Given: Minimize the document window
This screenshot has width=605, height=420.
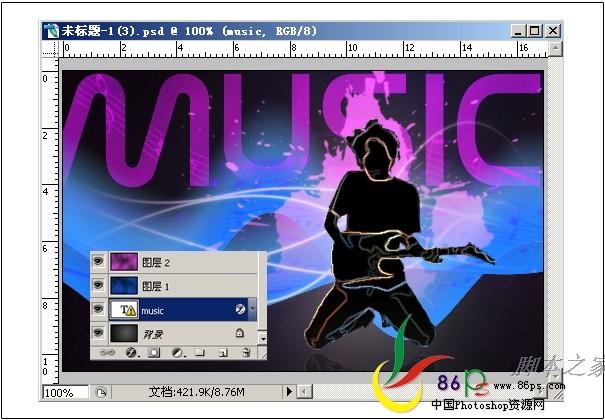Looking at the screenshot, I should click(518, 31).
